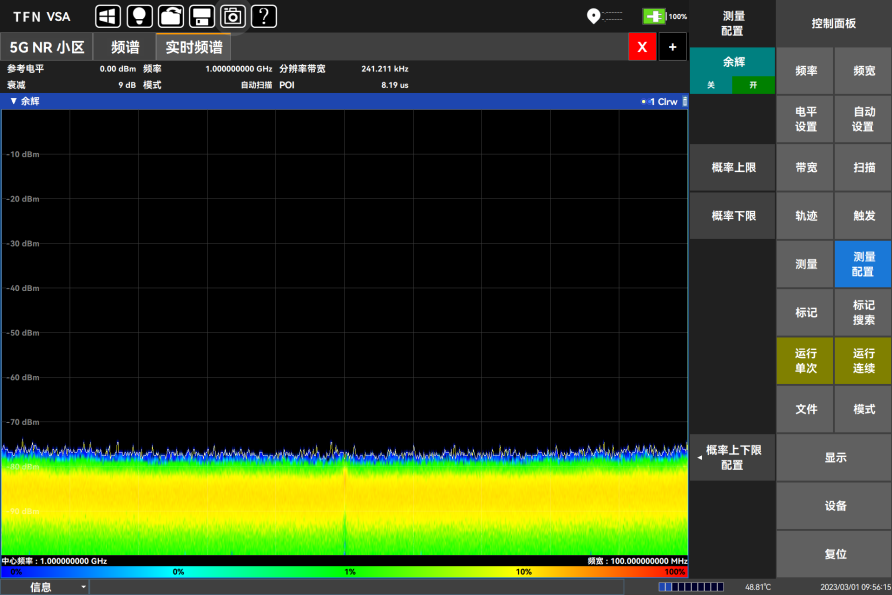Toggle 运行单次 single run mode
Screen dimensions: 892x595
(806, 361)
